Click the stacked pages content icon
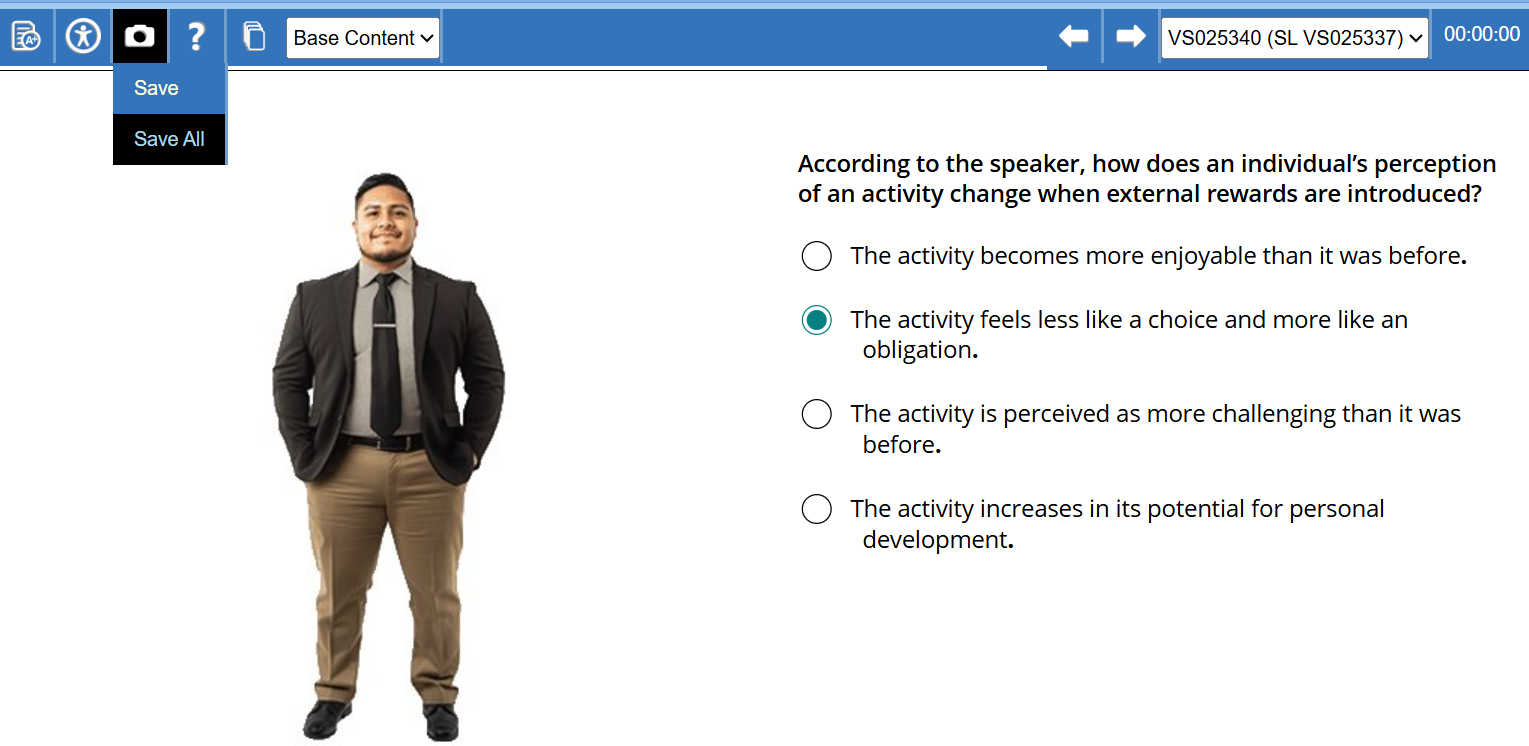The image size is (1529, 746). pyautogui.click(x=255, y=38)
